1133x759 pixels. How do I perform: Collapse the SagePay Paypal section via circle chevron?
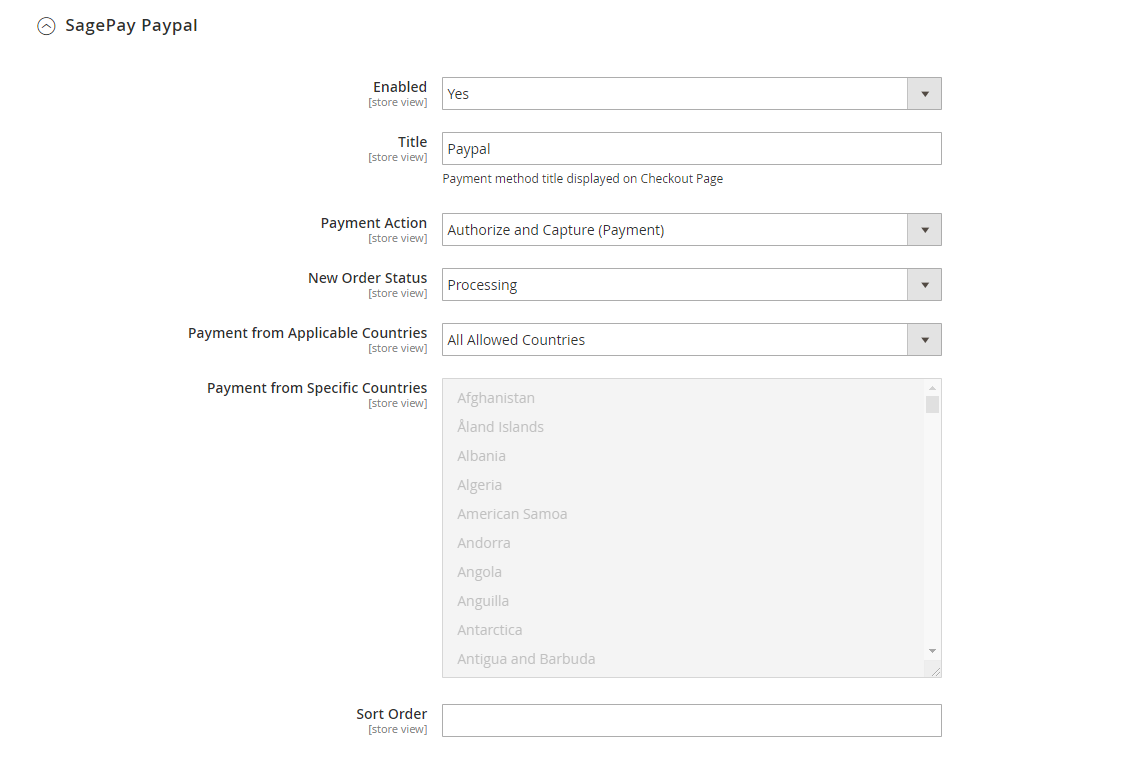click(x=46, y=26)
